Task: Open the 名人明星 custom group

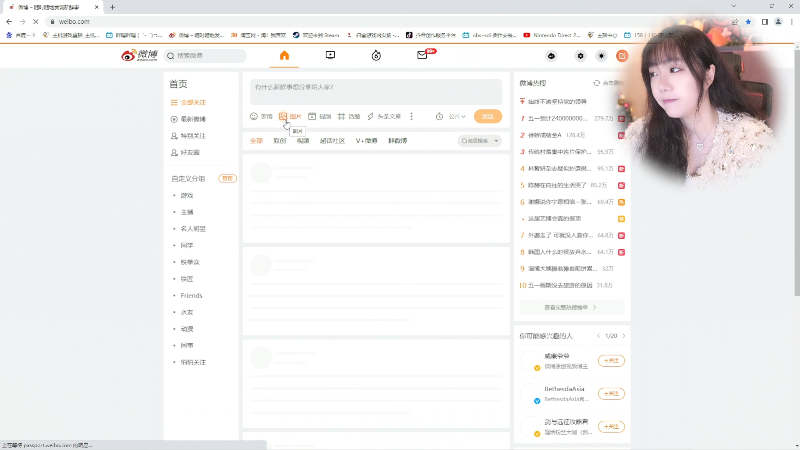Action: click(x=193, y=229)
